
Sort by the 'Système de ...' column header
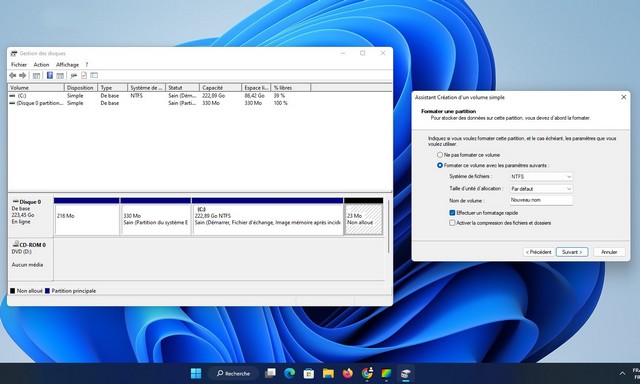point(147,88)
